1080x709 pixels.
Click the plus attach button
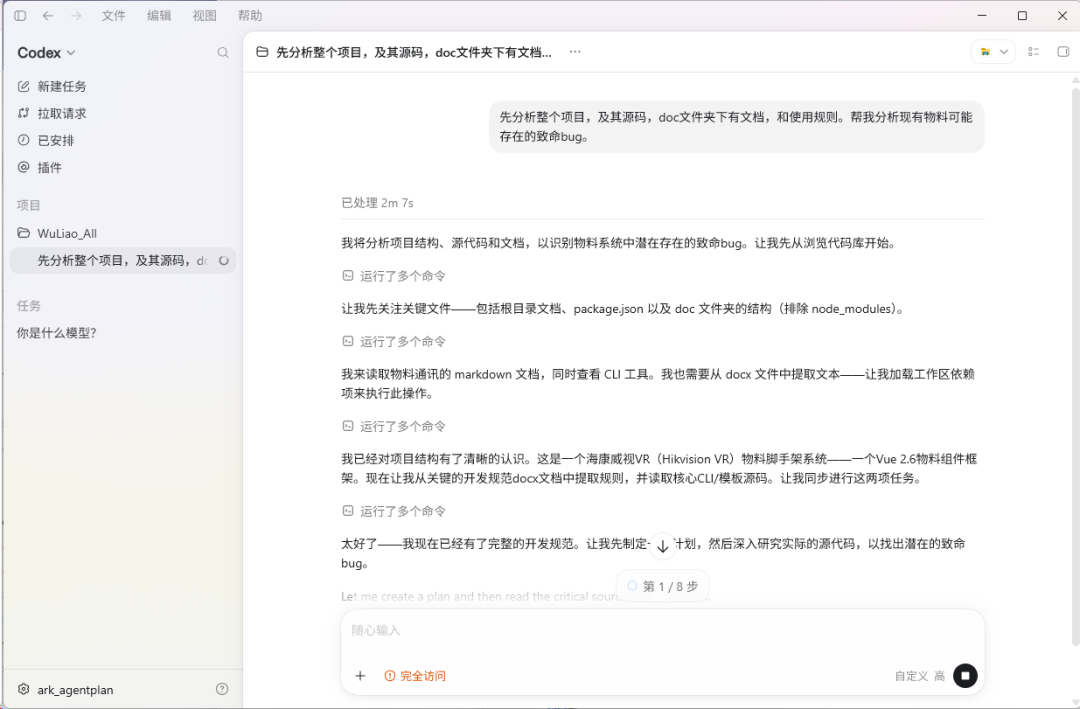[x=360, y=676]
